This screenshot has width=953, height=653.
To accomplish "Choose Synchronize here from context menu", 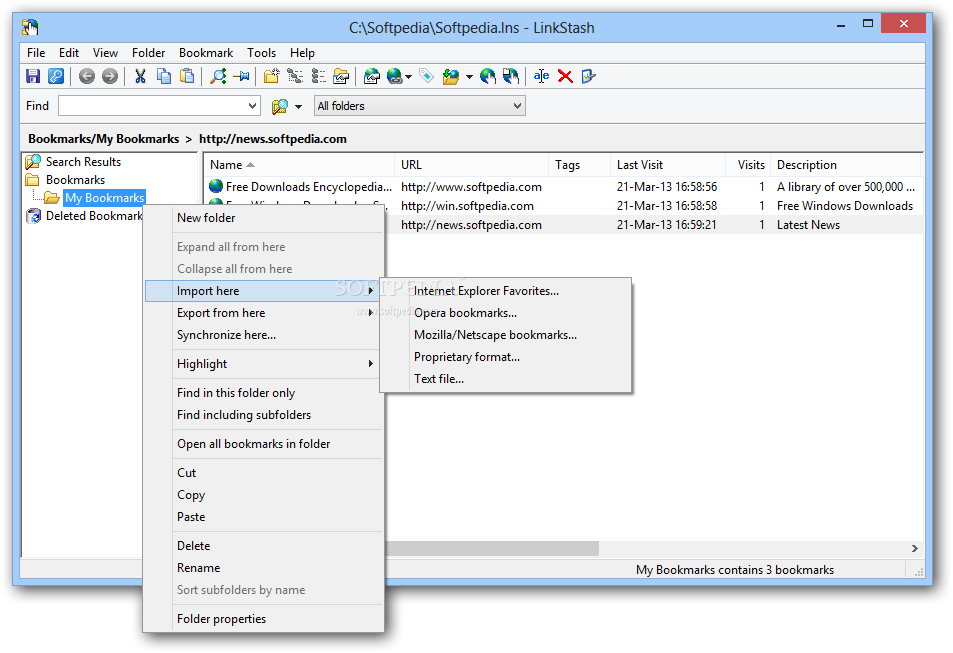I will [x=264, y=334].
